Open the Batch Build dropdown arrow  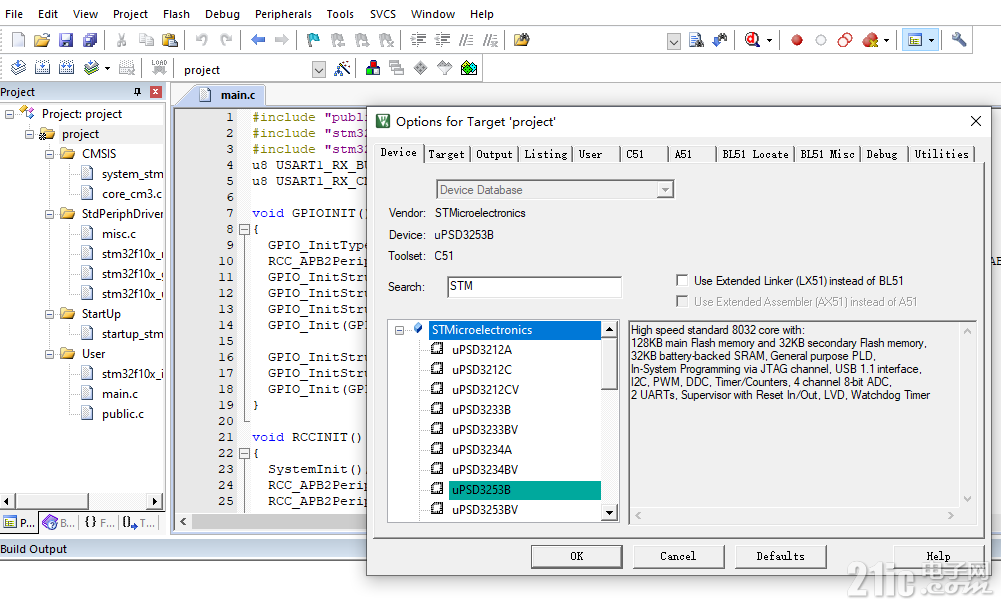click(107, 68)
